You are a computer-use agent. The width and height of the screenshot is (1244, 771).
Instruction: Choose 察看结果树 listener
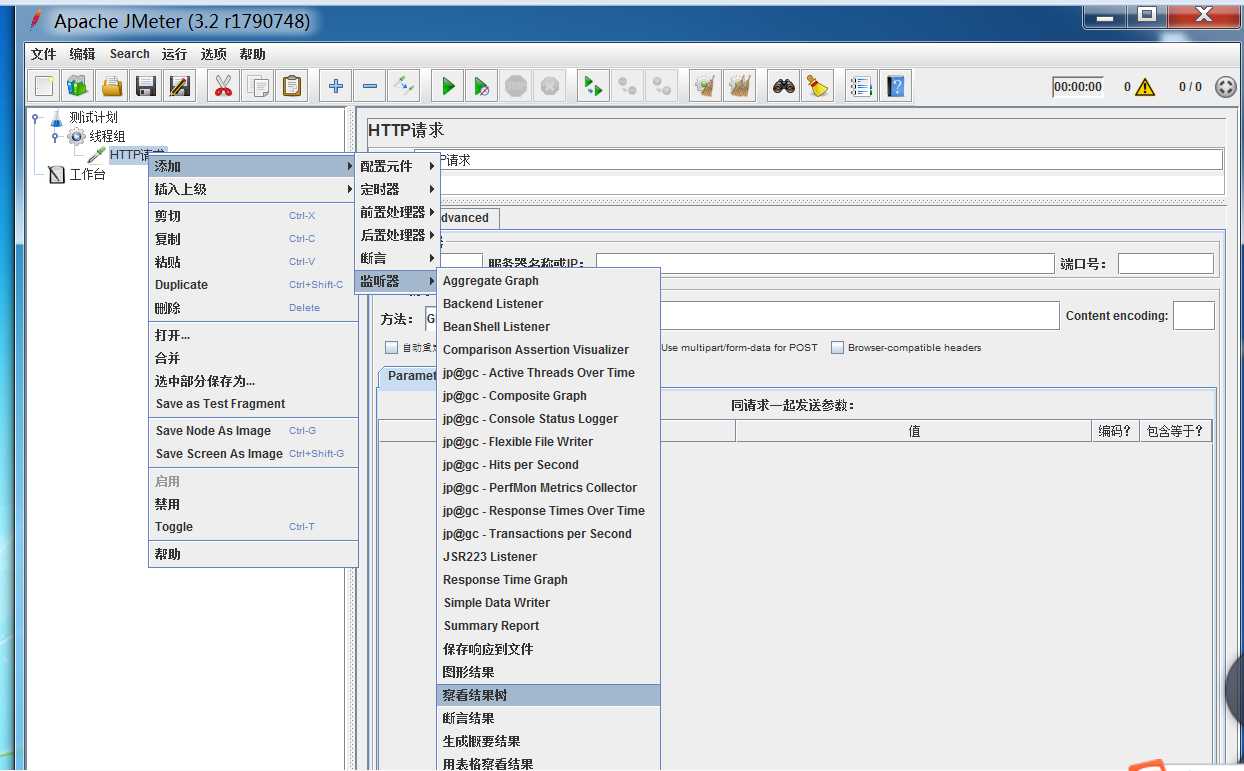[x=549, y=695]
